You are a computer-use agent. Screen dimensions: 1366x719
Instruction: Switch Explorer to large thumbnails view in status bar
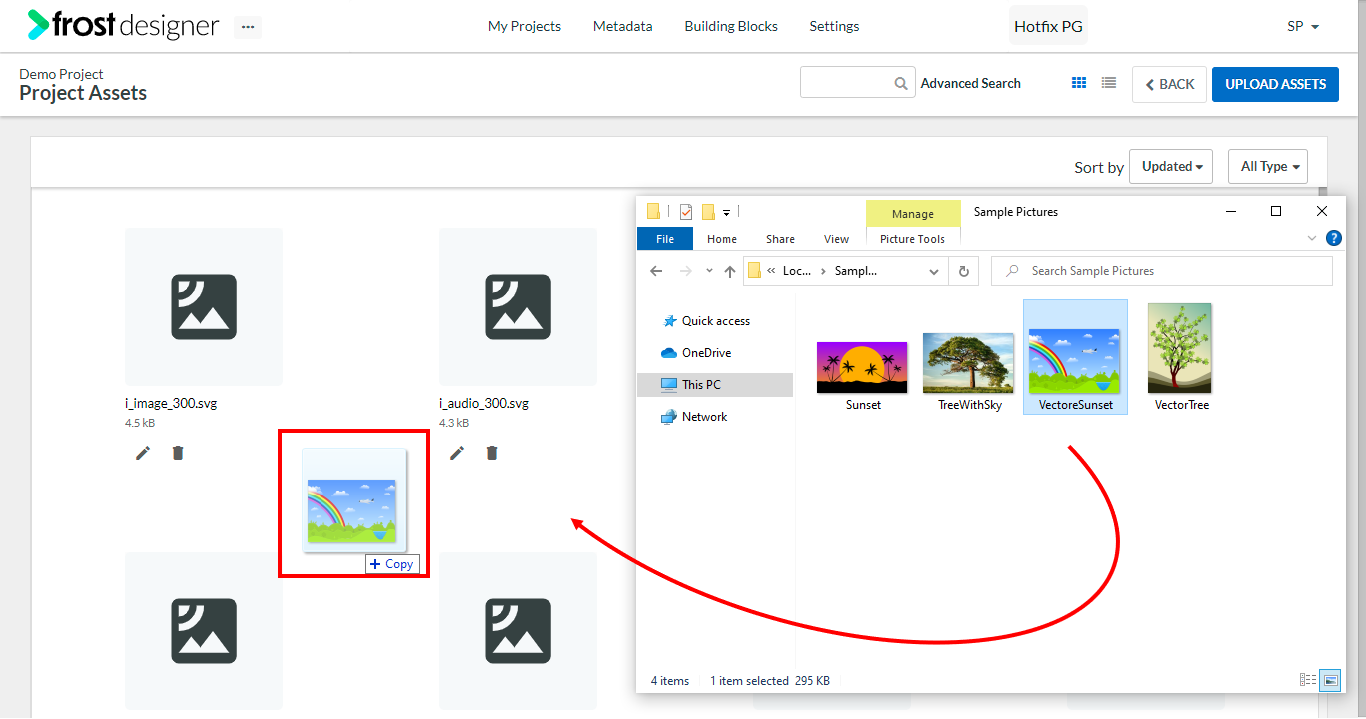pyautogui.click(x=1330, y=680)
